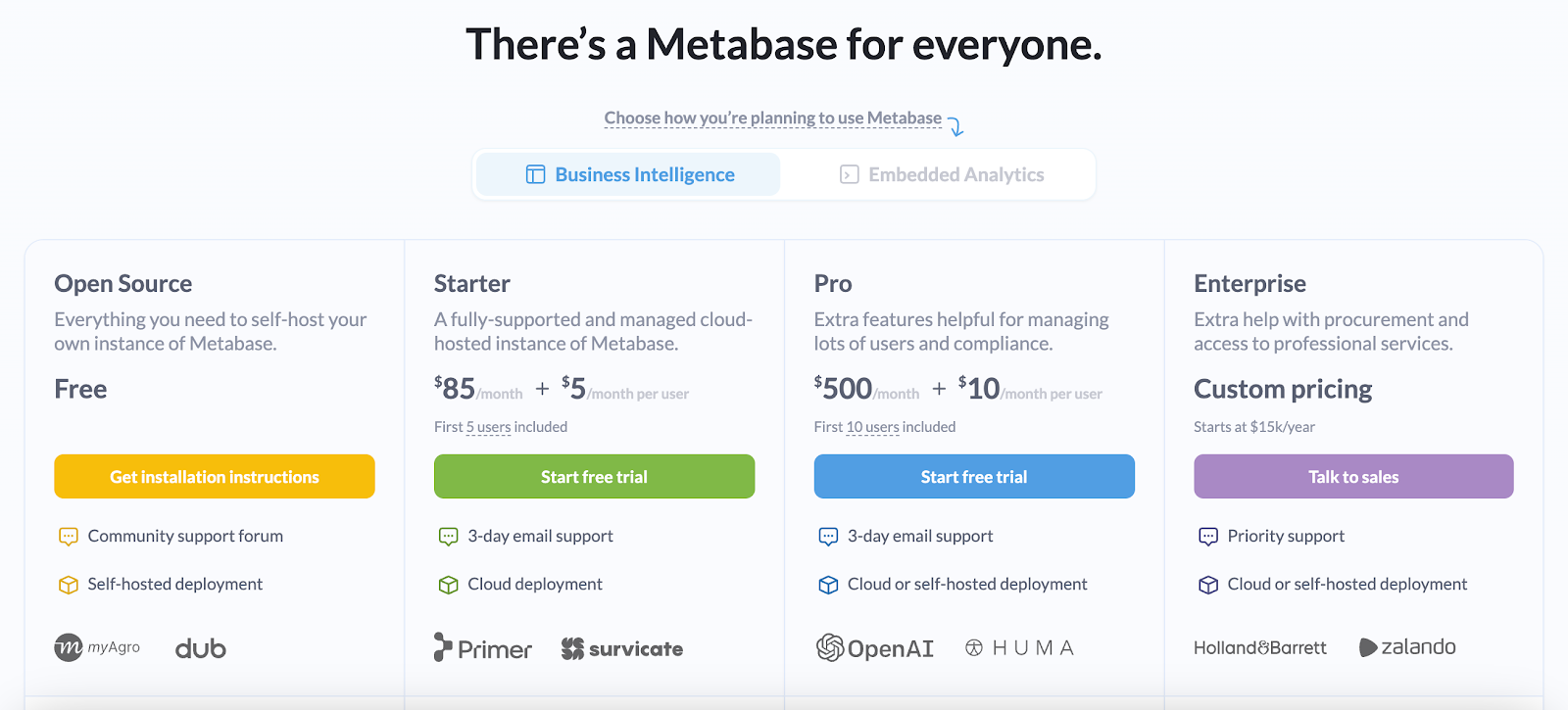
Task: Click the OpenAI logo
Action: 875,647
